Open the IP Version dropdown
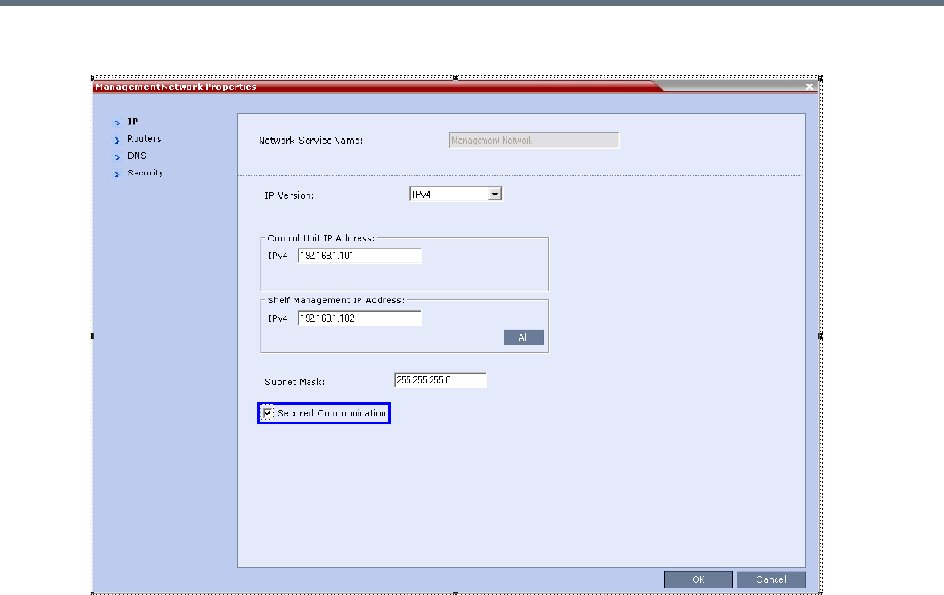The width and height of the screenshot is (944, 595). [x=456, y=194]
